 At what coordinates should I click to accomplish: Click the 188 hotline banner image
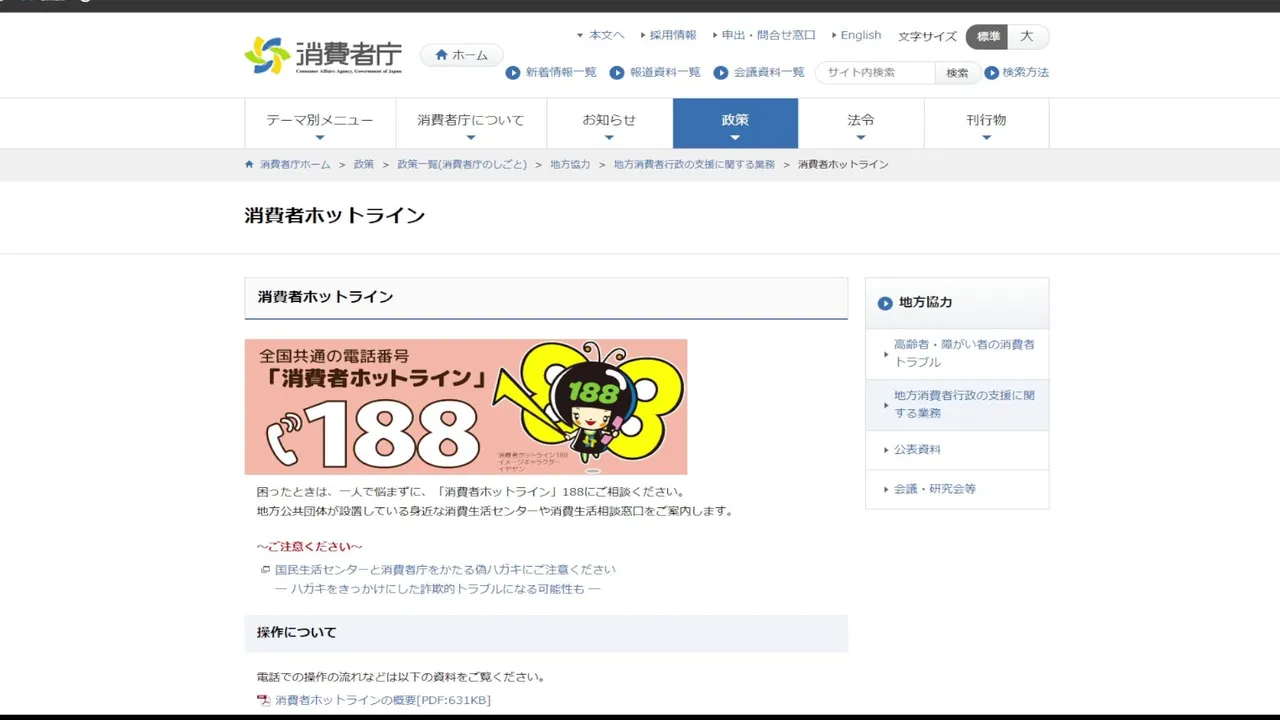tap(466, 407)
